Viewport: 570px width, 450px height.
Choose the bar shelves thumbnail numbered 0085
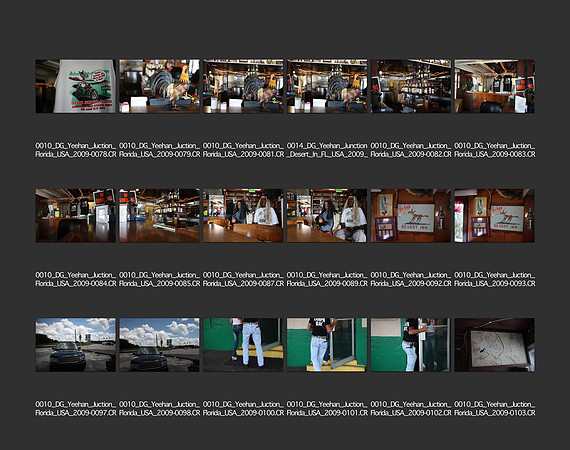159,216
